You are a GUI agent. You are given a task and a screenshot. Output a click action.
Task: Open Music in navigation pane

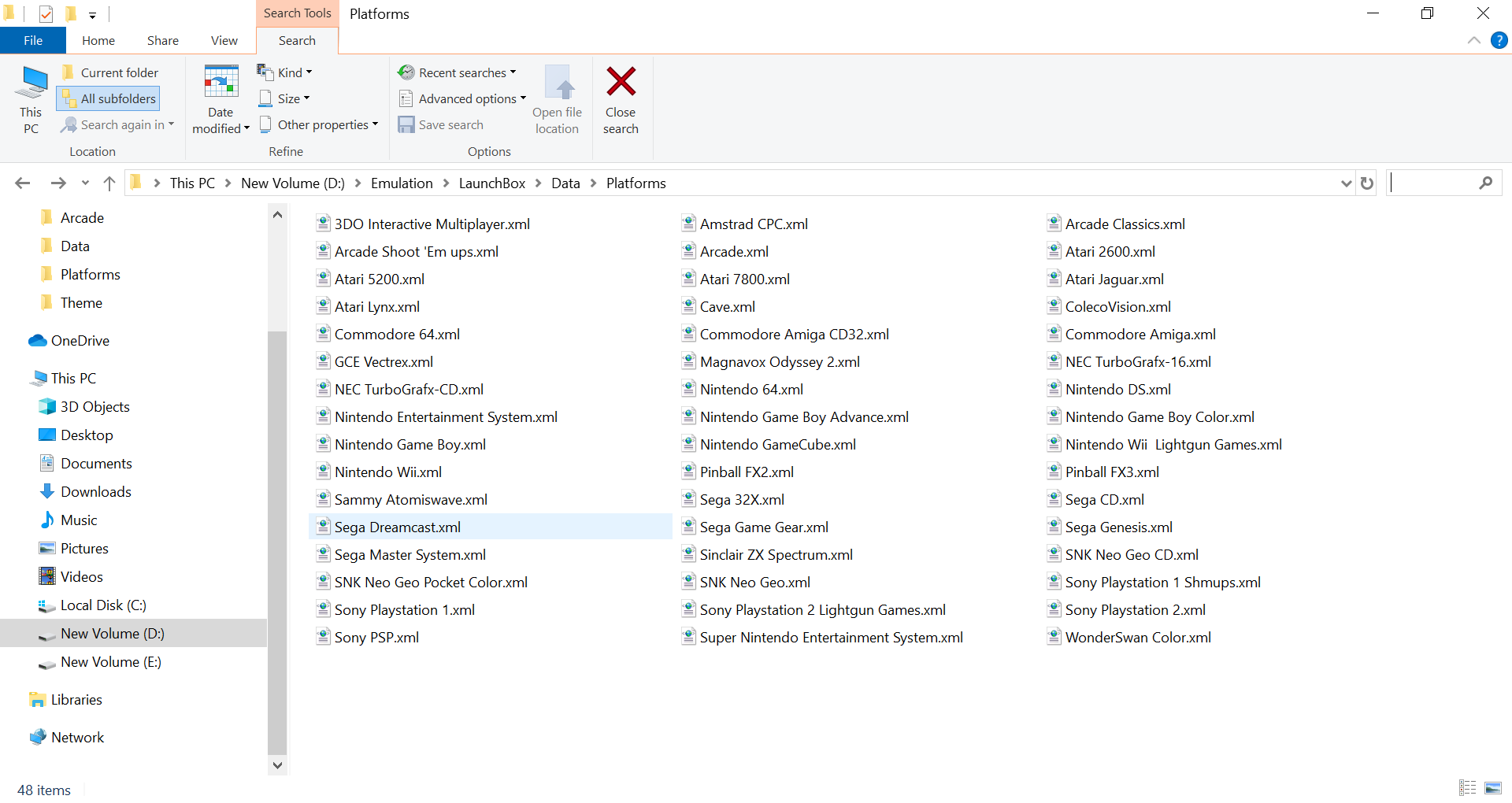pyautogui.click(x=79, y=520)
